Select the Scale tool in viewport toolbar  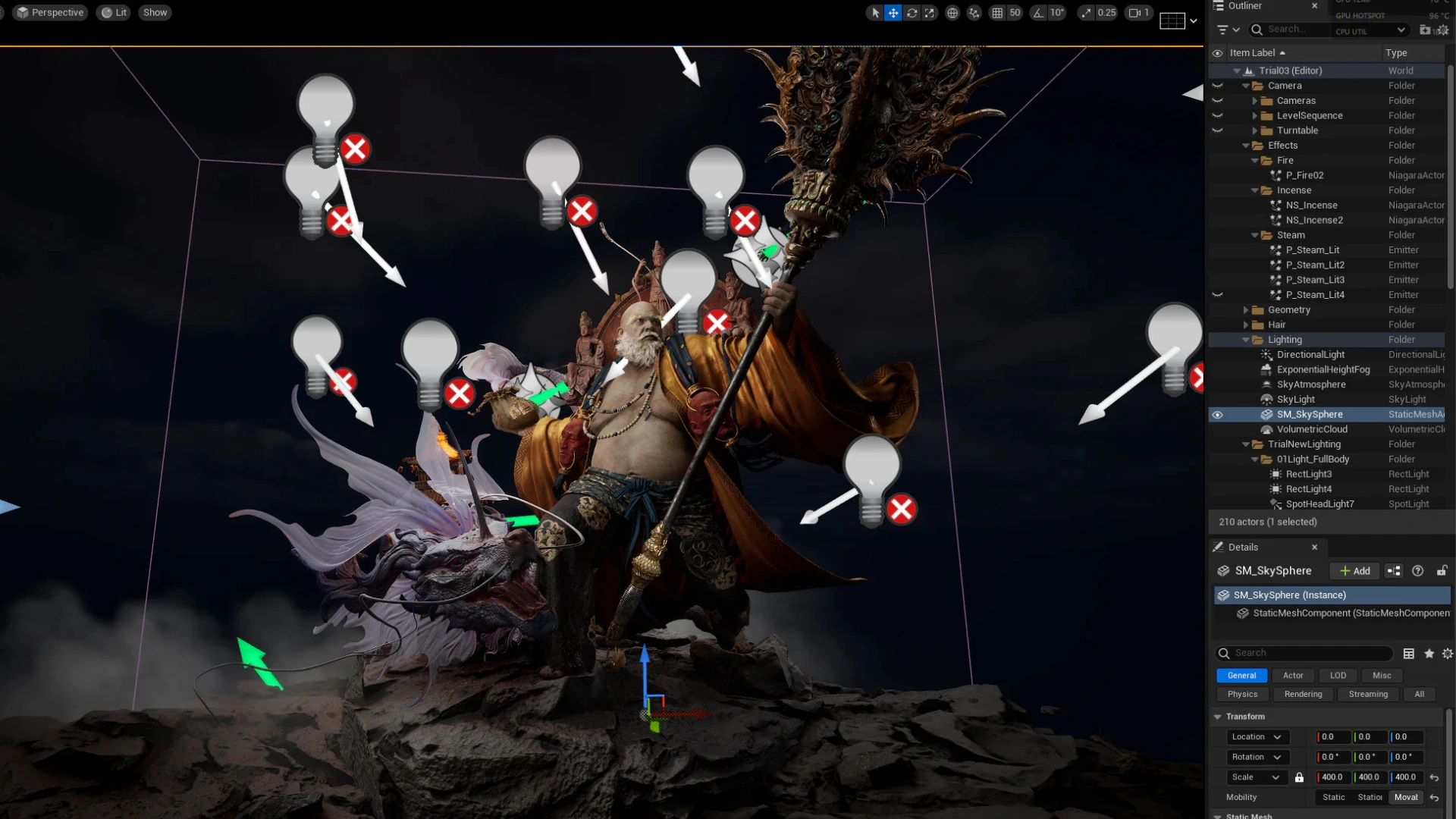(x=930, y=13)
